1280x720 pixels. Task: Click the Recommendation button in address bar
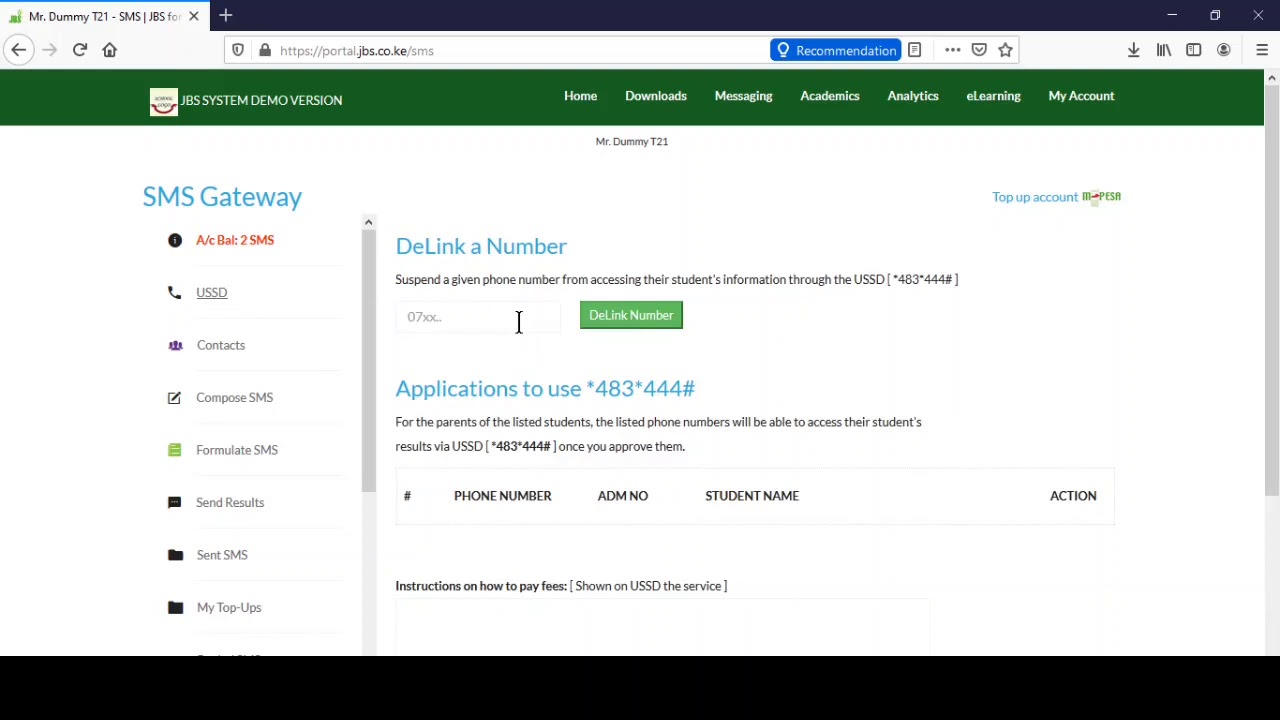(836, 50)
